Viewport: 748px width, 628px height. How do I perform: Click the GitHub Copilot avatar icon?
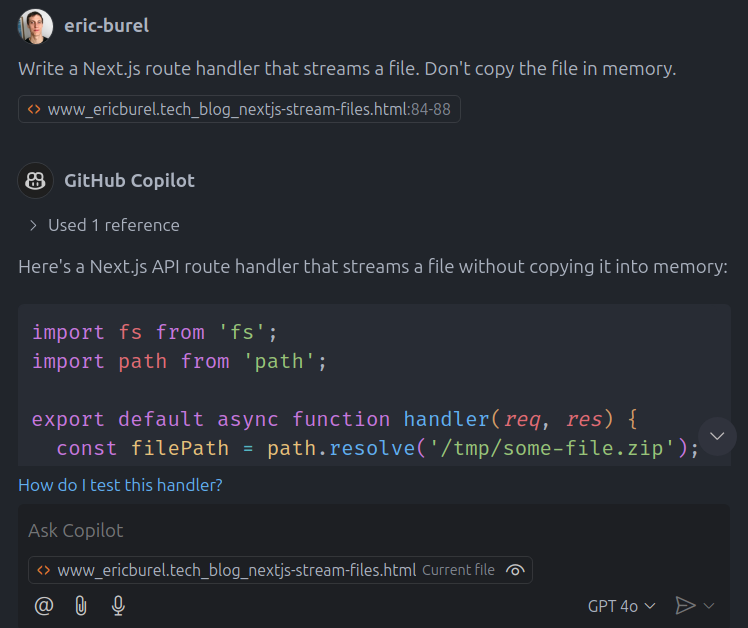pos(35,180)
